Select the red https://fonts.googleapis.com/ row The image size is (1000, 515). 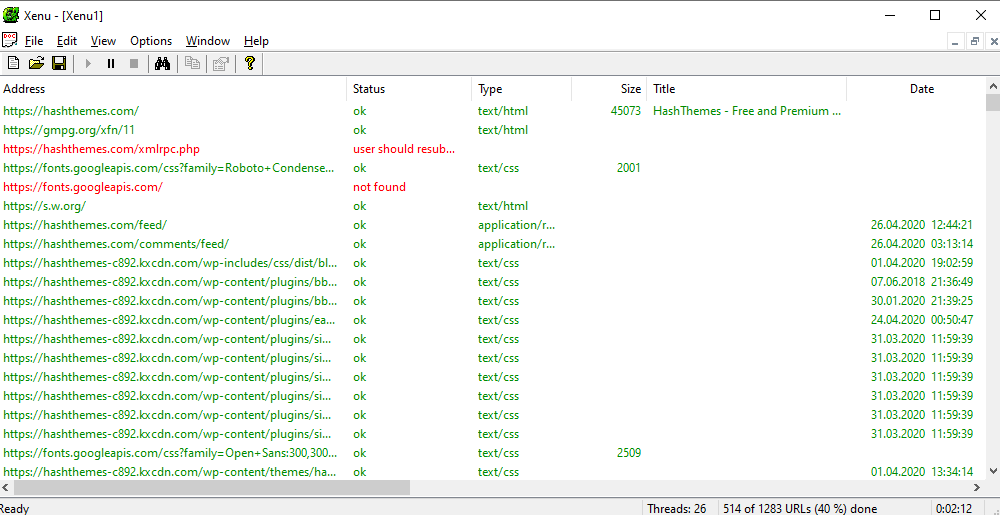[x=493, y=187]
